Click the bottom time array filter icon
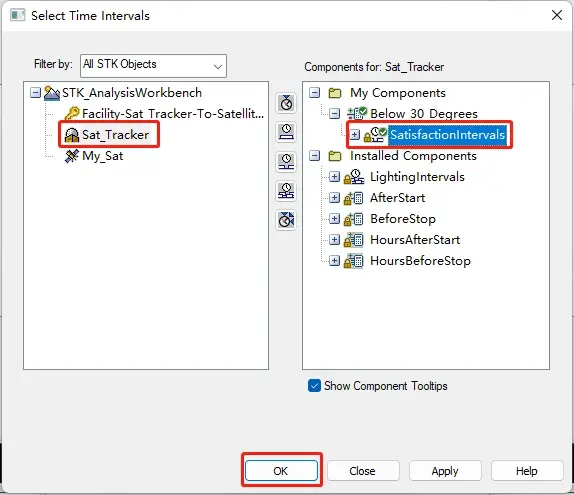 [x=286, y=220]
